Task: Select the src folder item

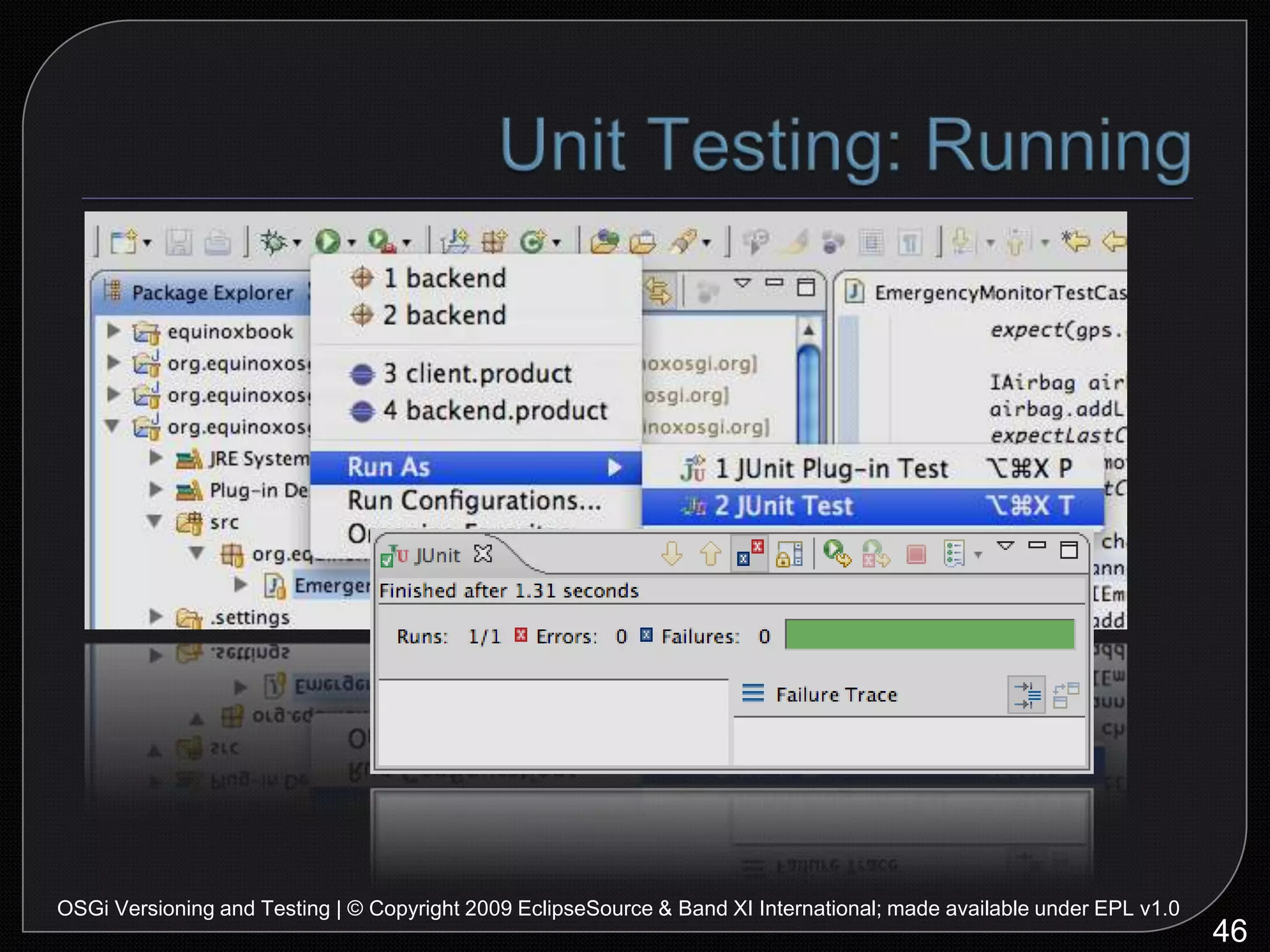Action: (207, 522)
